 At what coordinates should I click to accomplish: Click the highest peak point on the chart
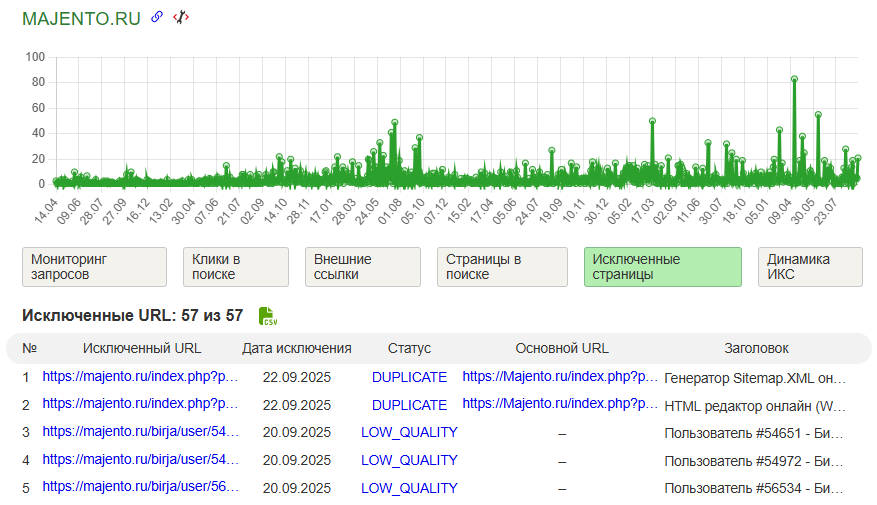pyautogui.click(x=794, y=79)
